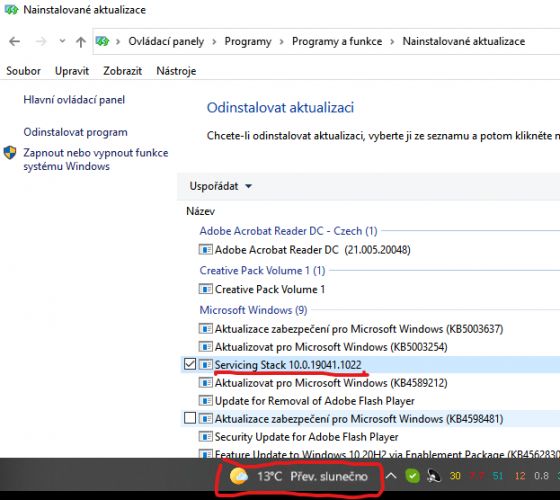Open the recent locations dropdown arrow
The height and width of the screenshot is (500, 560).
(x=62, y=41)
